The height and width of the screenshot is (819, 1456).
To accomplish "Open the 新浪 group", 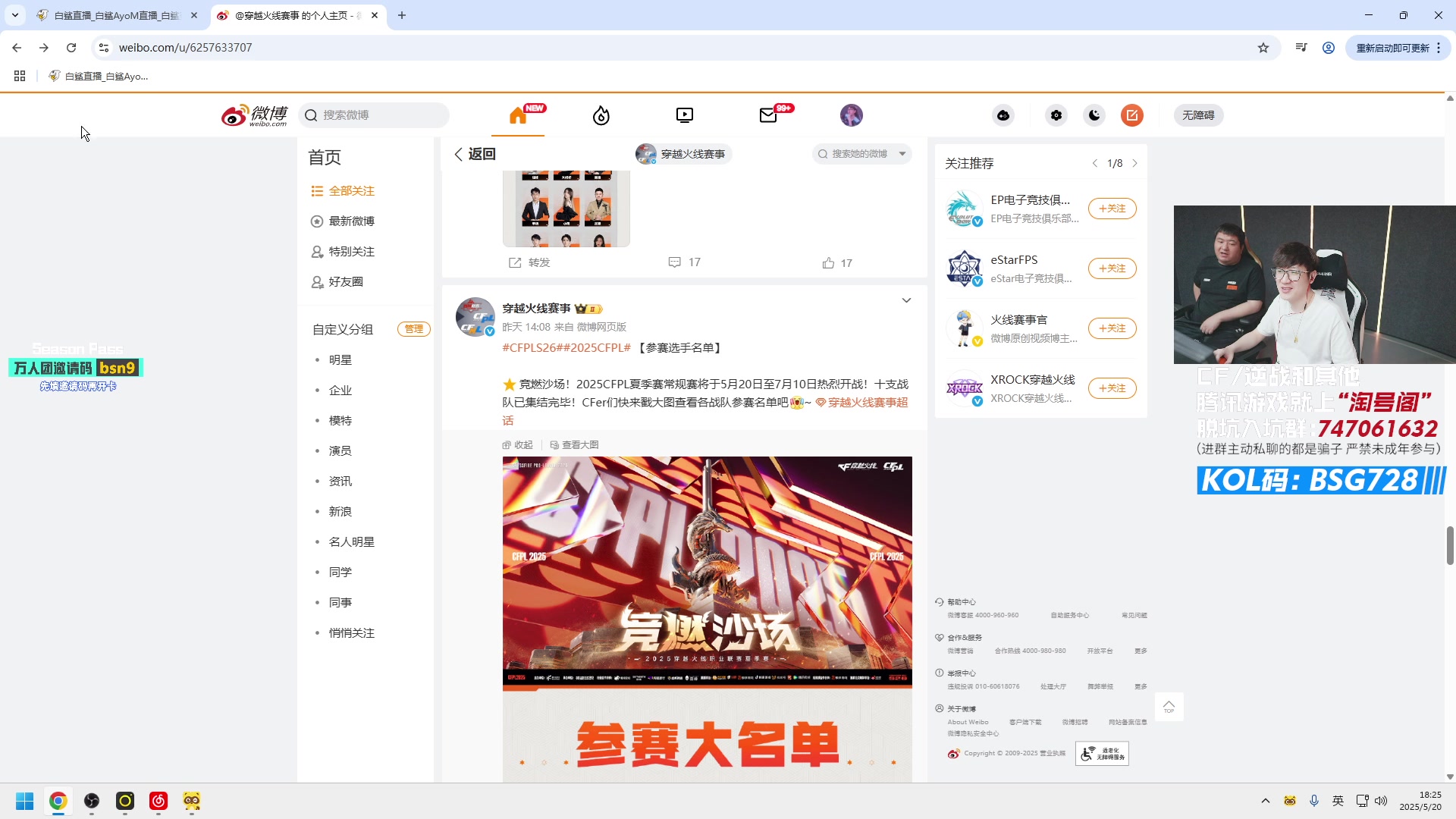I will 340,512.
